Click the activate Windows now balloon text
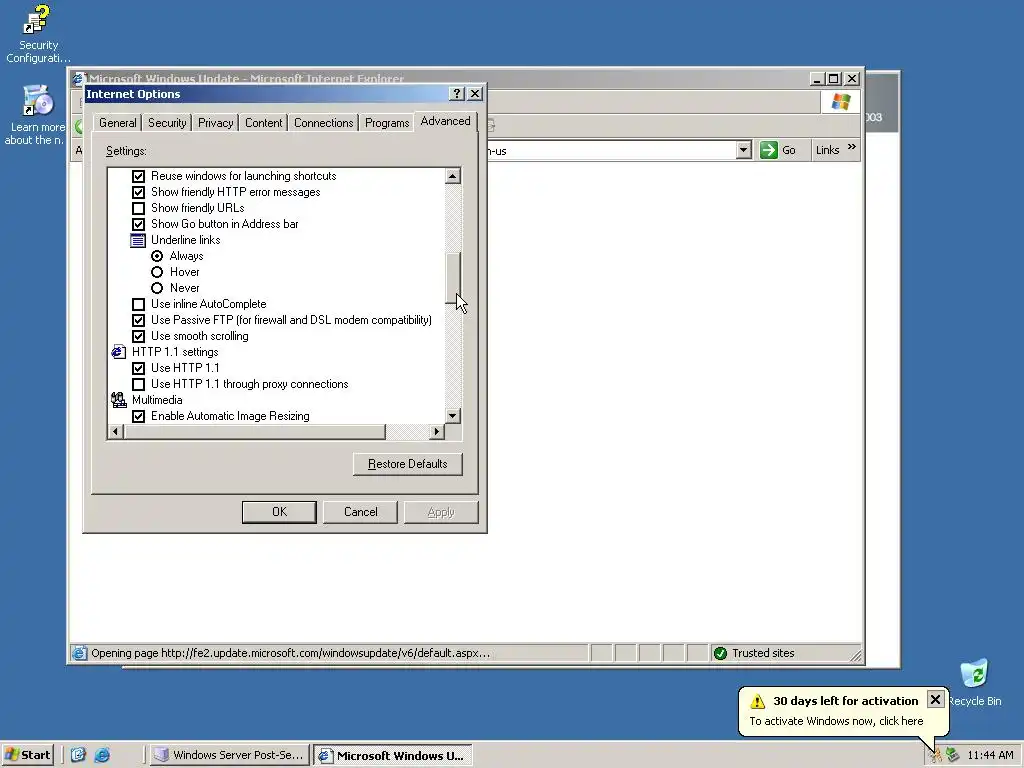The image size is (1024, 768). [x=836, y=721]
